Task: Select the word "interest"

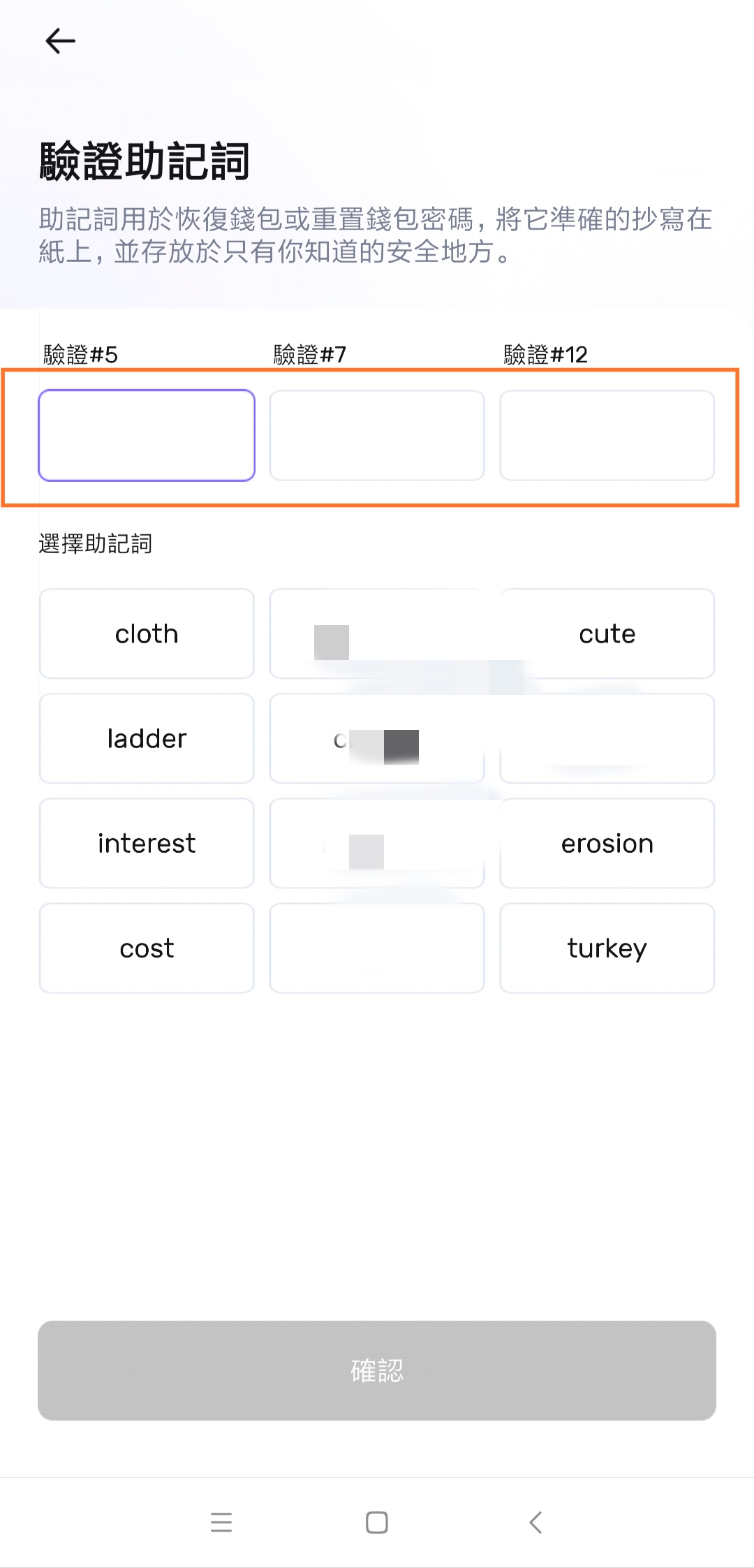Action: 146,843
